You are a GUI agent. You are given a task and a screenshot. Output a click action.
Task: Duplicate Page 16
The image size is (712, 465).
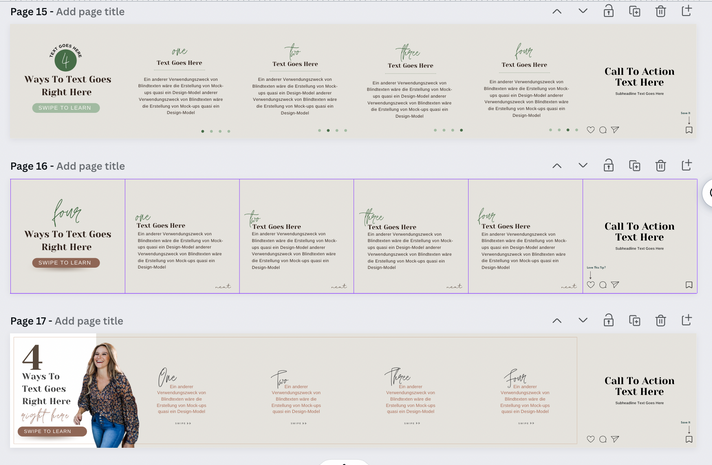click(x=634, y=166)
